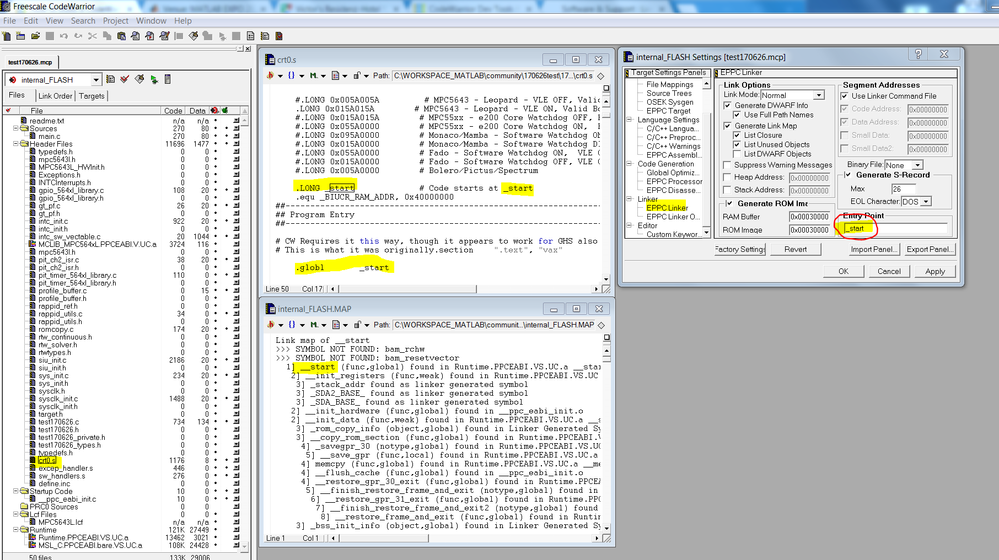999x560 pixels.
Task: Click the S-Record Max length field
Action: click(903, 189)
